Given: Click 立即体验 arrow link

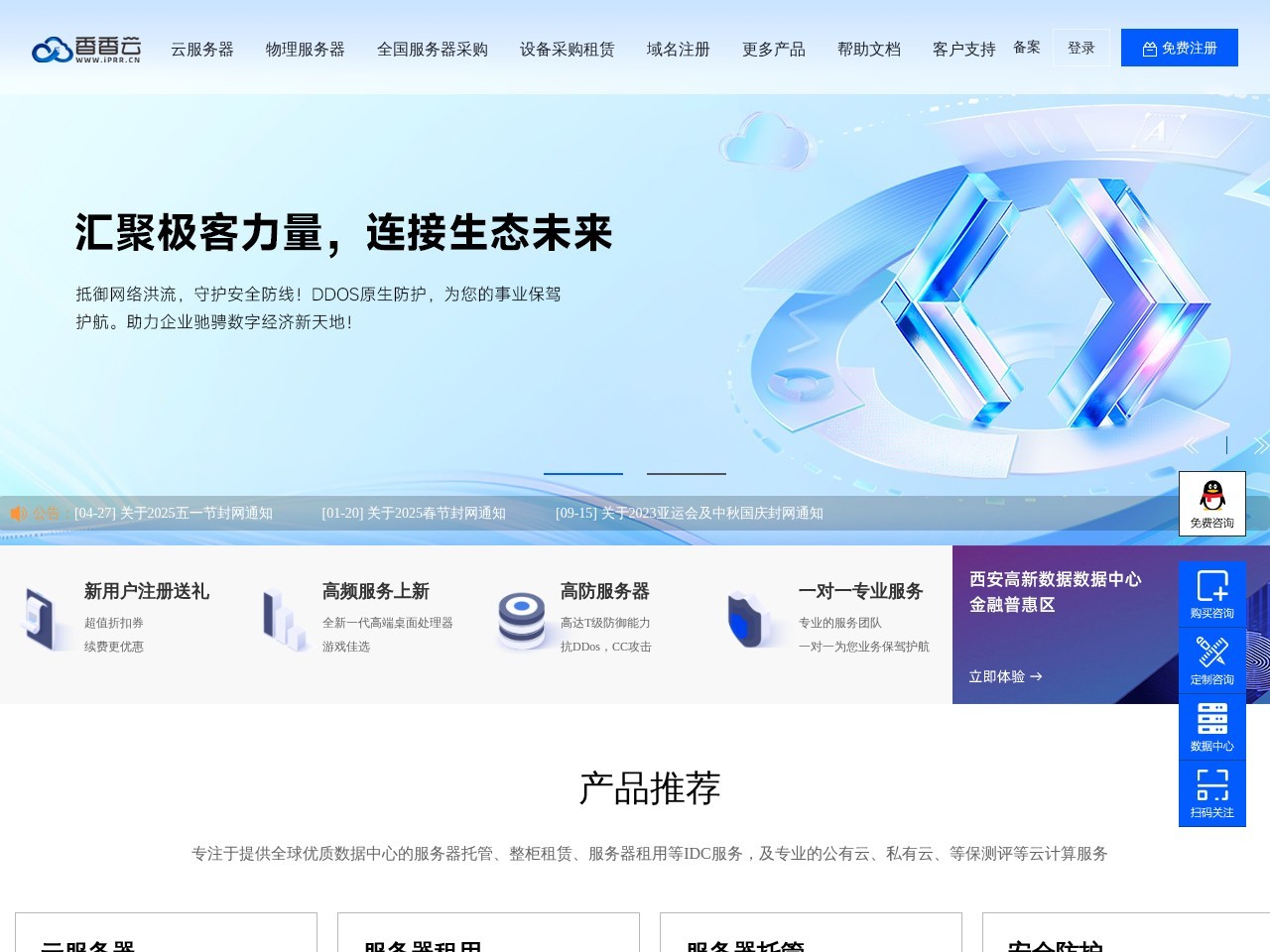Looking at the screenshot, I should [1006, 676].
